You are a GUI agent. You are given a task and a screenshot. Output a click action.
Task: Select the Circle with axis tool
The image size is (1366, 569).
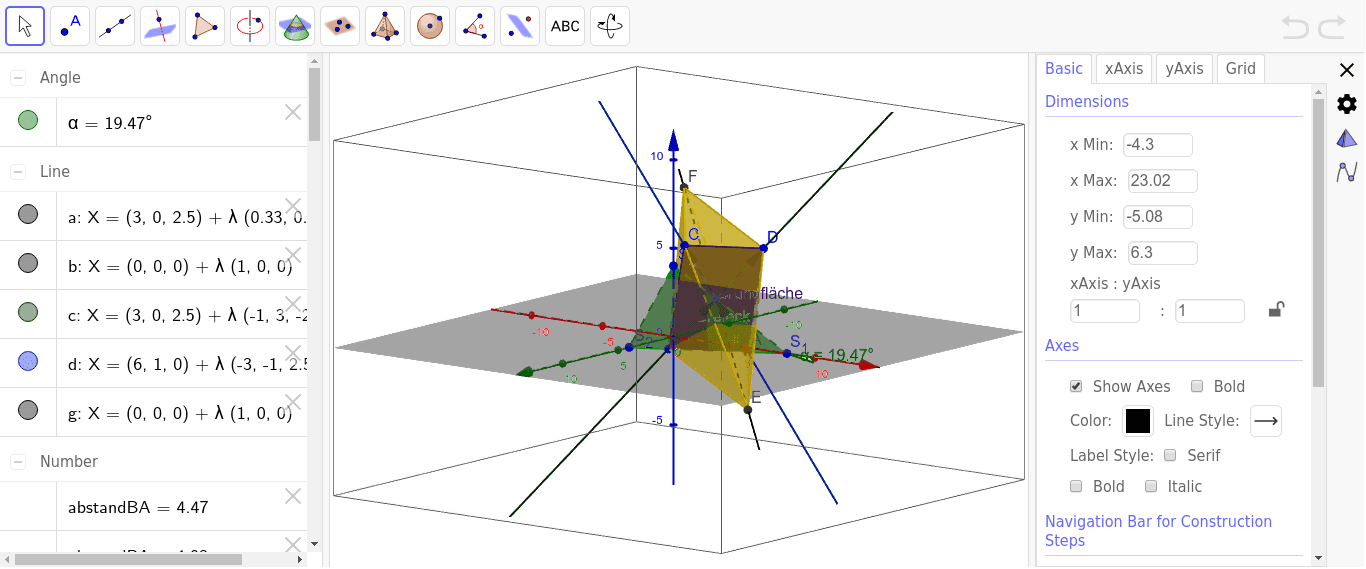click(x=250, y=26)
